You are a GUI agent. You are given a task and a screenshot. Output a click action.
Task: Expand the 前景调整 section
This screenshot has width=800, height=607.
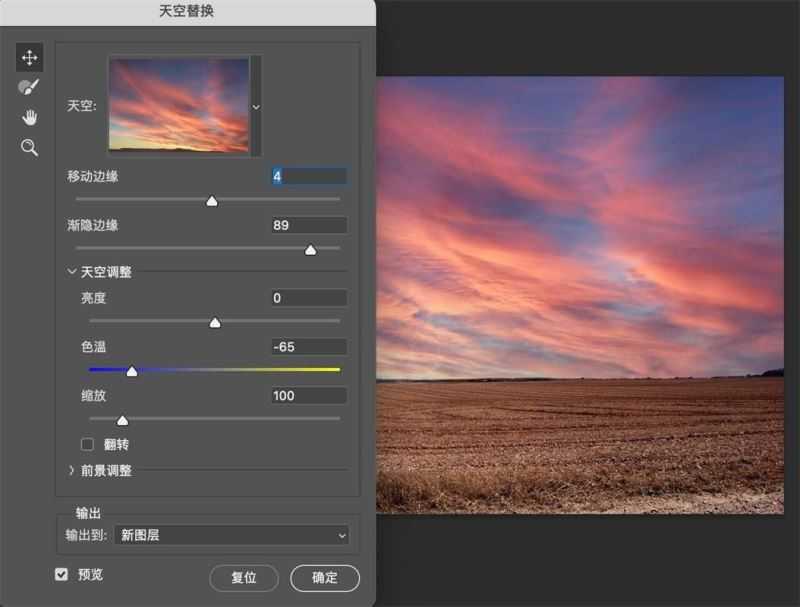click(72, 470)
